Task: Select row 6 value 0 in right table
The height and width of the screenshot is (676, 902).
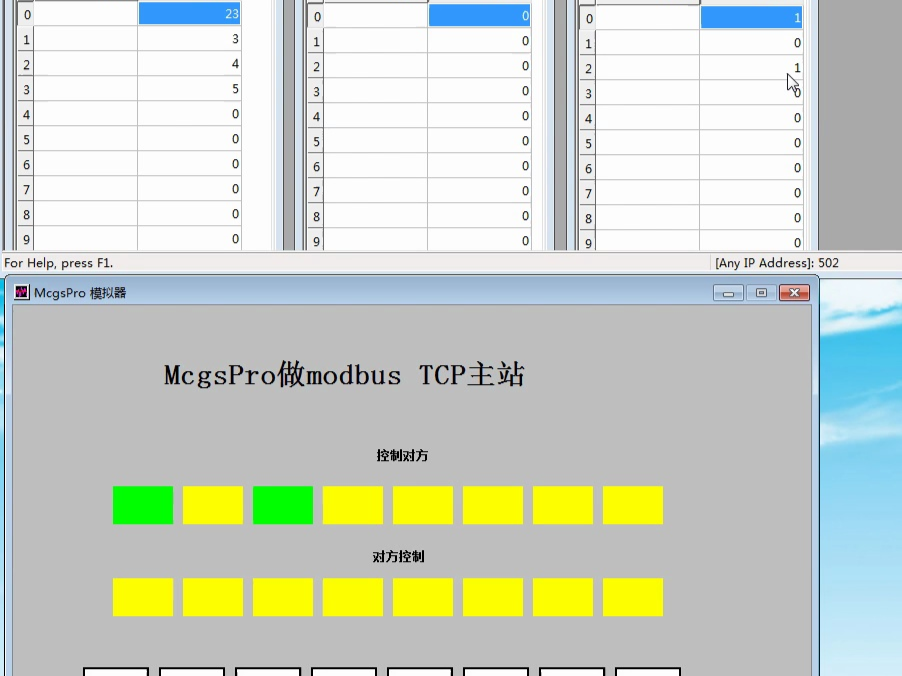Action: click(751, 168)
